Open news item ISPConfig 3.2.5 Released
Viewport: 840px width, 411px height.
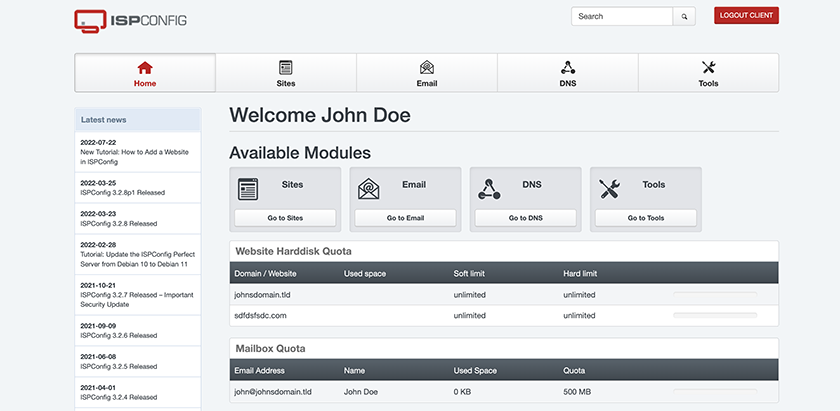pyautogui.click(x=119, y=367)
